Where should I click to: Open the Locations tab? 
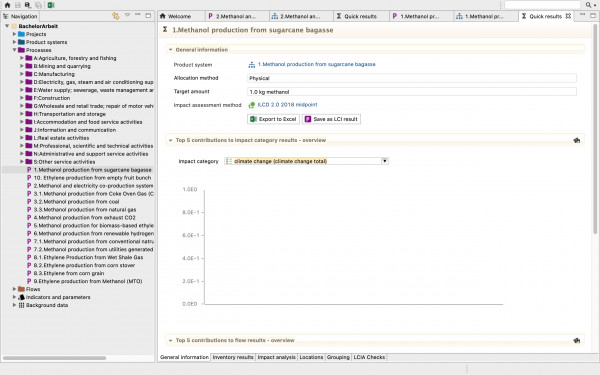(x=311, y=357)
